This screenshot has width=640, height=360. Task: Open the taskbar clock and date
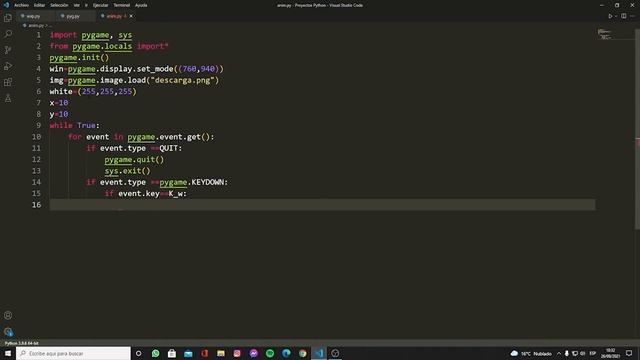click(611, 353)
